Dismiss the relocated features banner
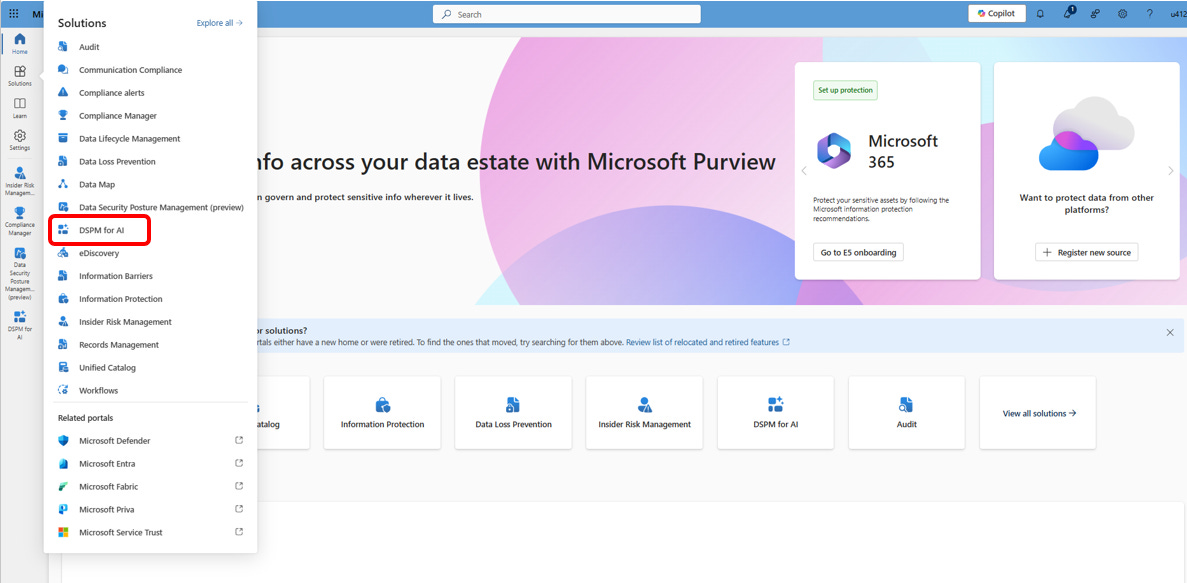This screenshot has height=583, width=1187. pyautogui.click(x=1170, y=332)
